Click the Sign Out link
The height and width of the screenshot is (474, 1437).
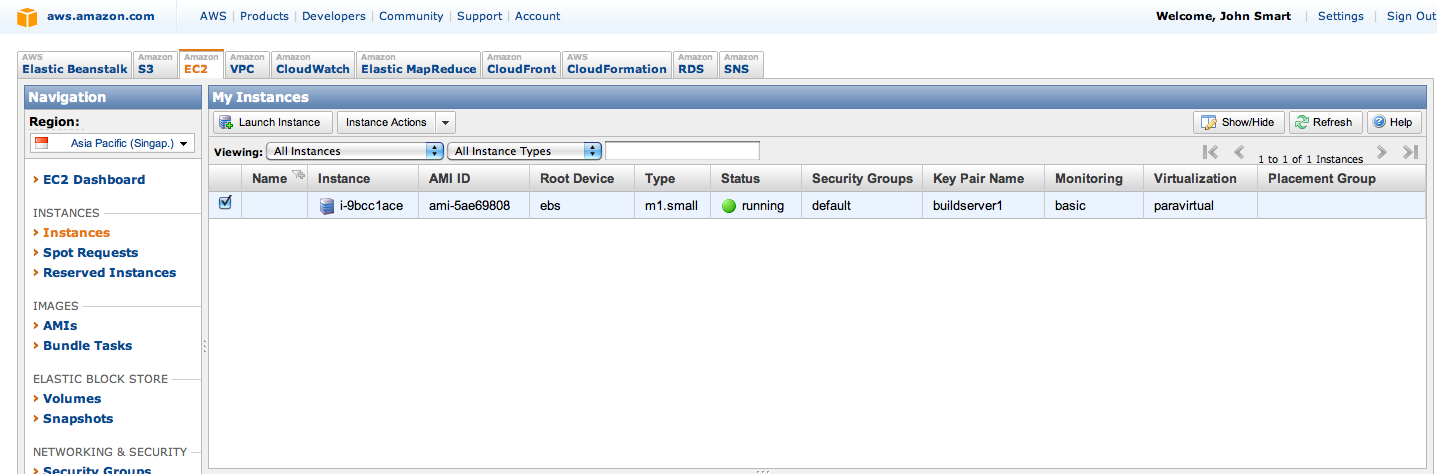tap(1411, 16)
